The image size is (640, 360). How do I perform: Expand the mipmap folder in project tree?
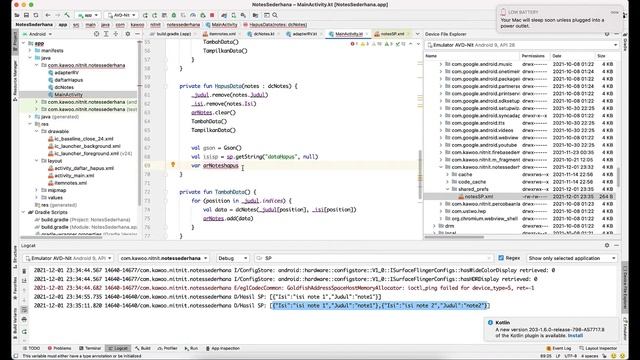tap(36, 190)
